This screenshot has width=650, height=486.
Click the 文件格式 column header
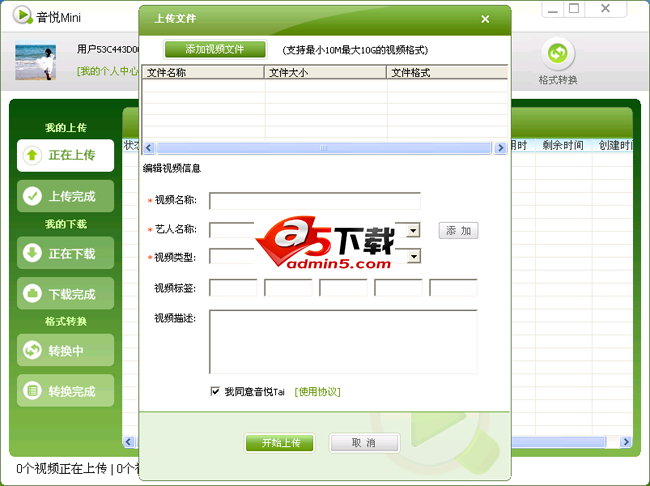(447, 73)
